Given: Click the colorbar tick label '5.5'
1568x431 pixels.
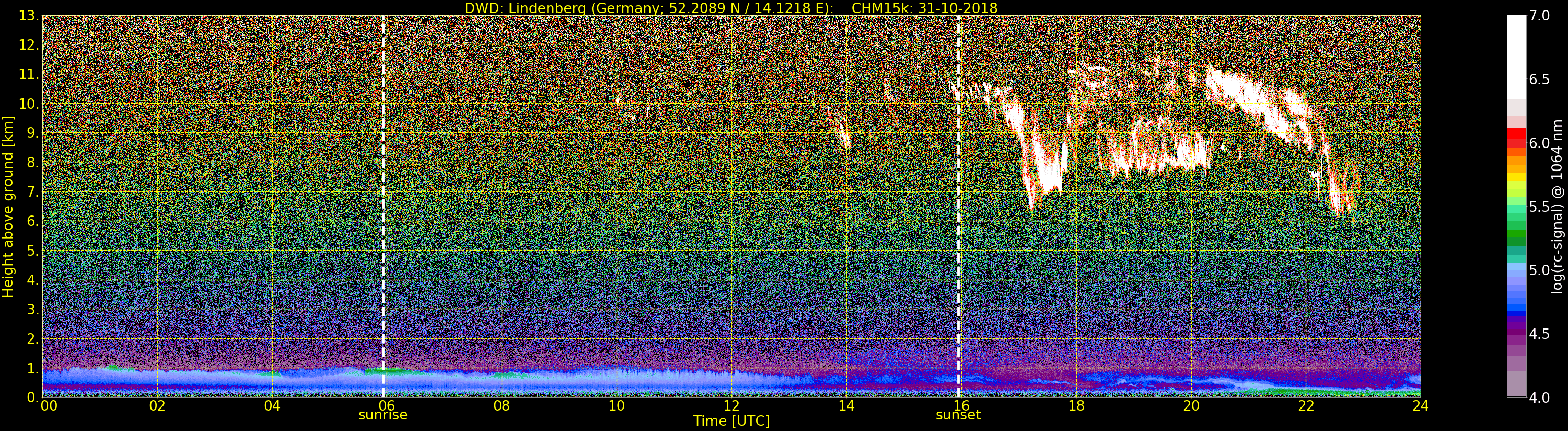Looking at the screenshot, I should pyautogui.click(x=1539, y=207).
